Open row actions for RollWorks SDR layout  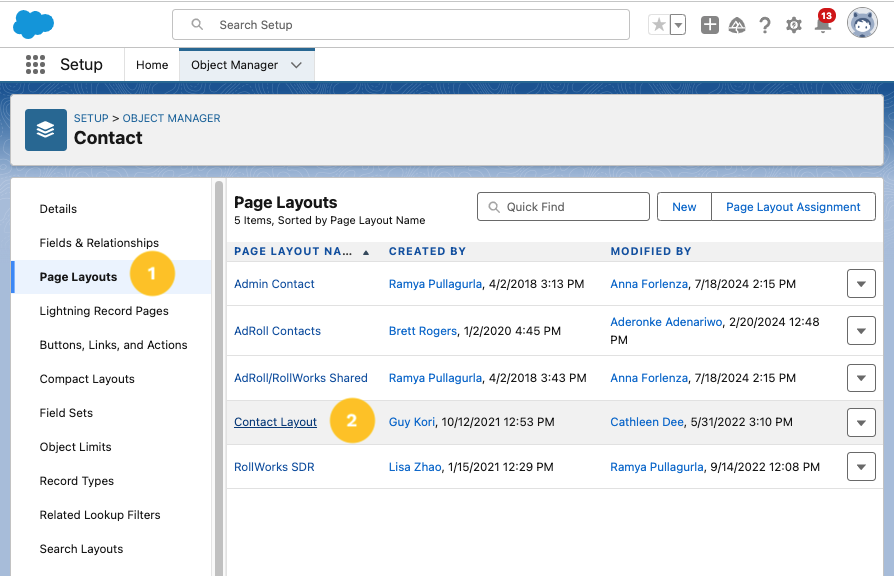(861, 467)
